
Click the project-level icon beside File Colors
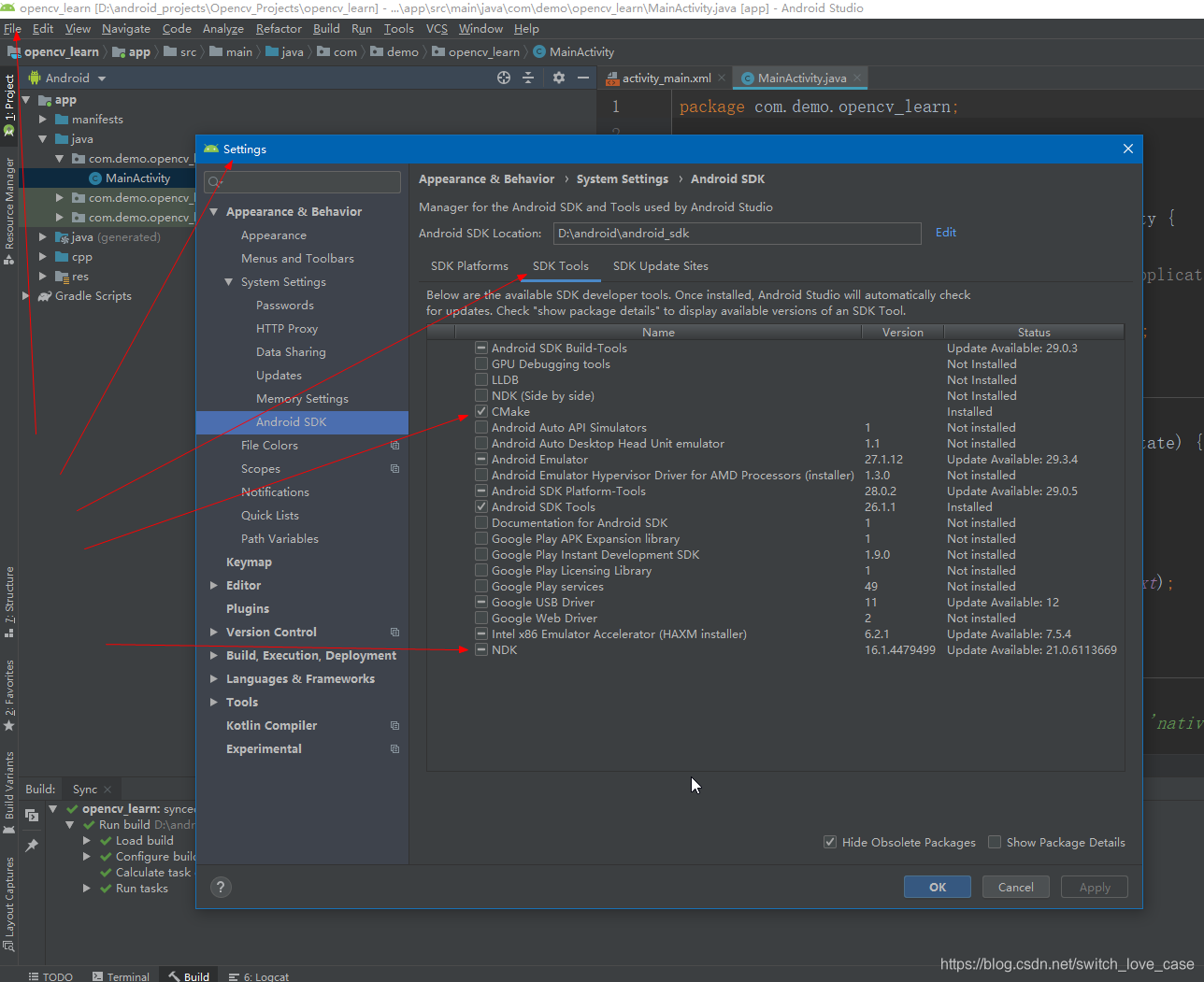pyautogui.click(x=394, y=446)
